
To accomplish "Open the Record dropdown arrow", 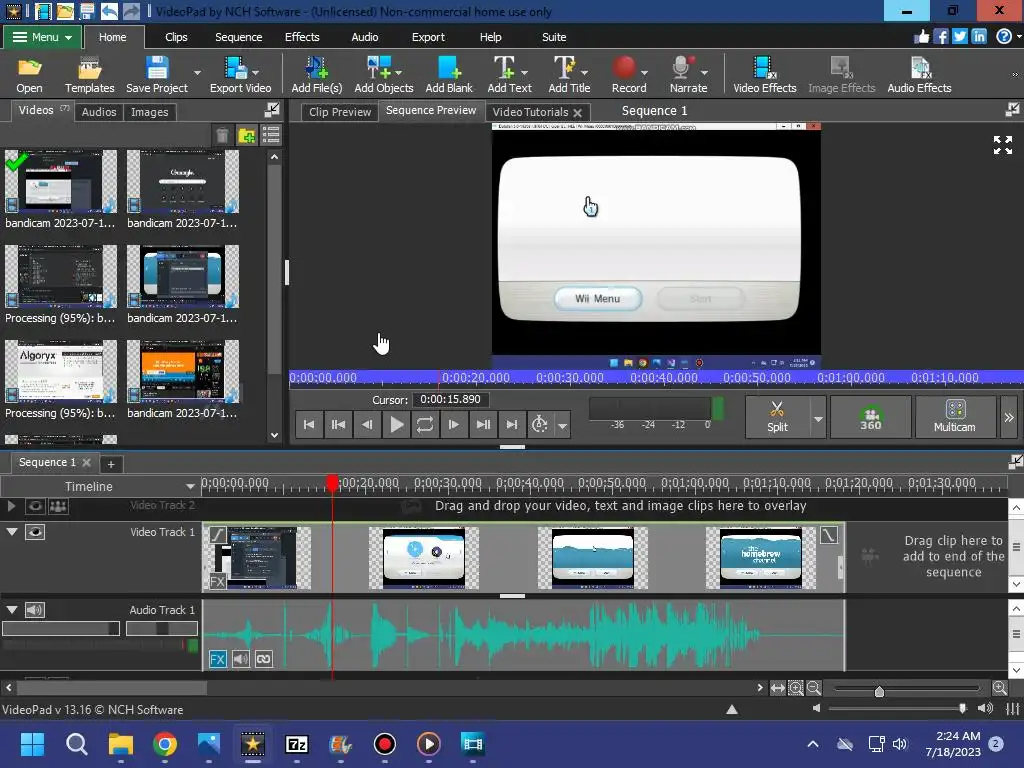I will (645, 72).
